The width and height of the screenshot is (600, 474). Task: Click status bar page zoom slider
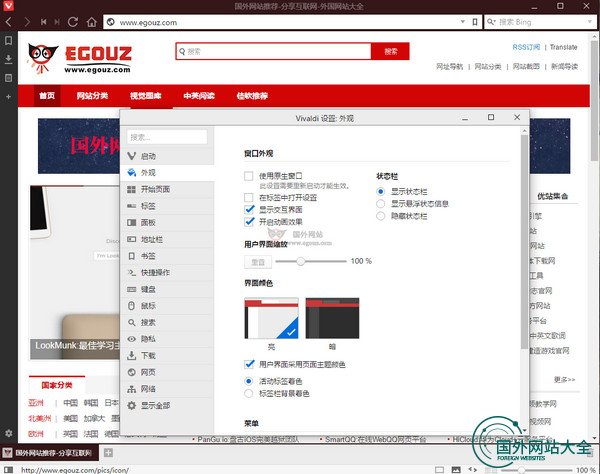point(536,470)
